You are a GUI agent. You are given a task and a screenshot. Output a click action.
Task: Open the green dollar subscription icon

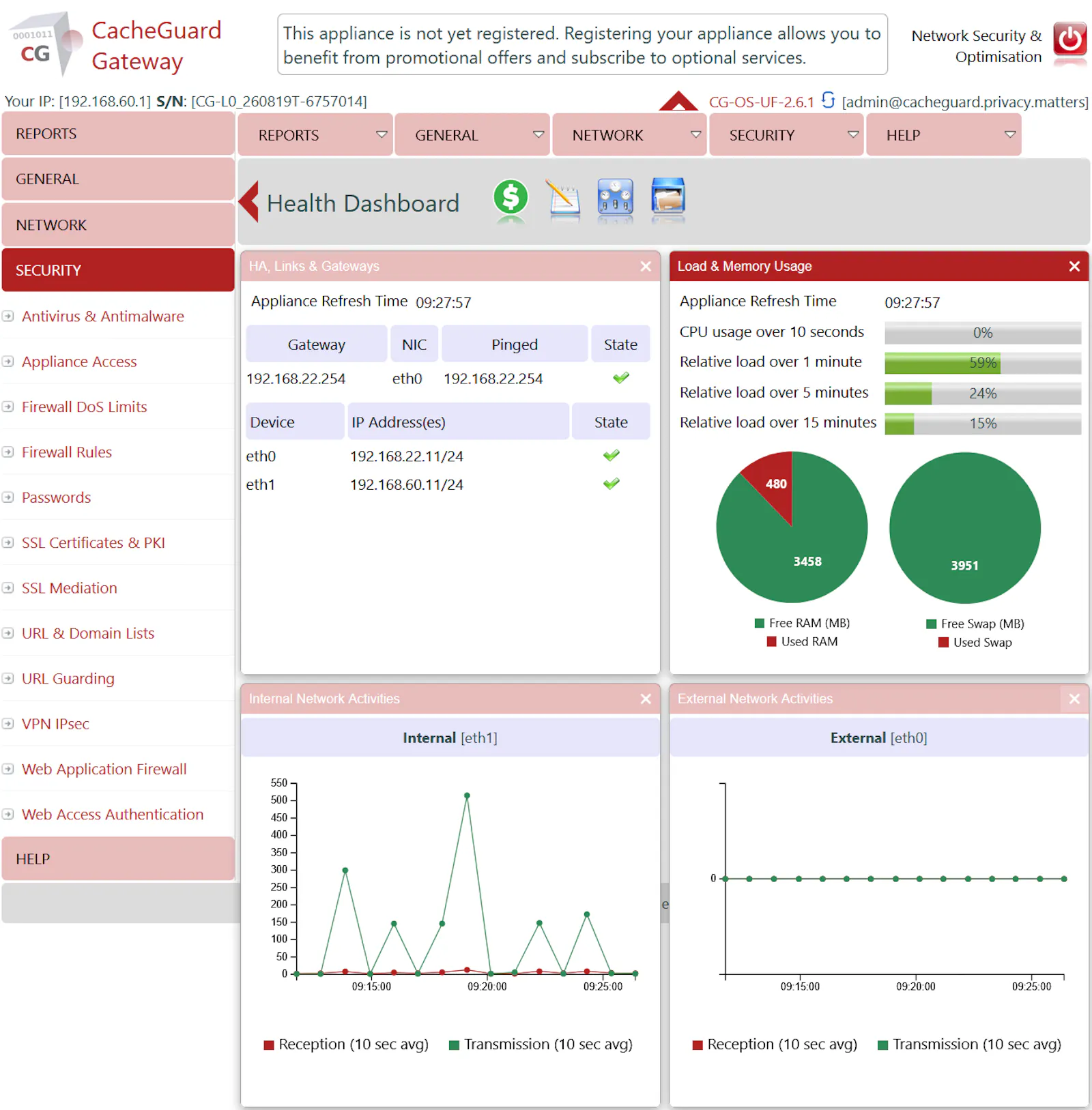pyautogui.click(x=511, y=197)
